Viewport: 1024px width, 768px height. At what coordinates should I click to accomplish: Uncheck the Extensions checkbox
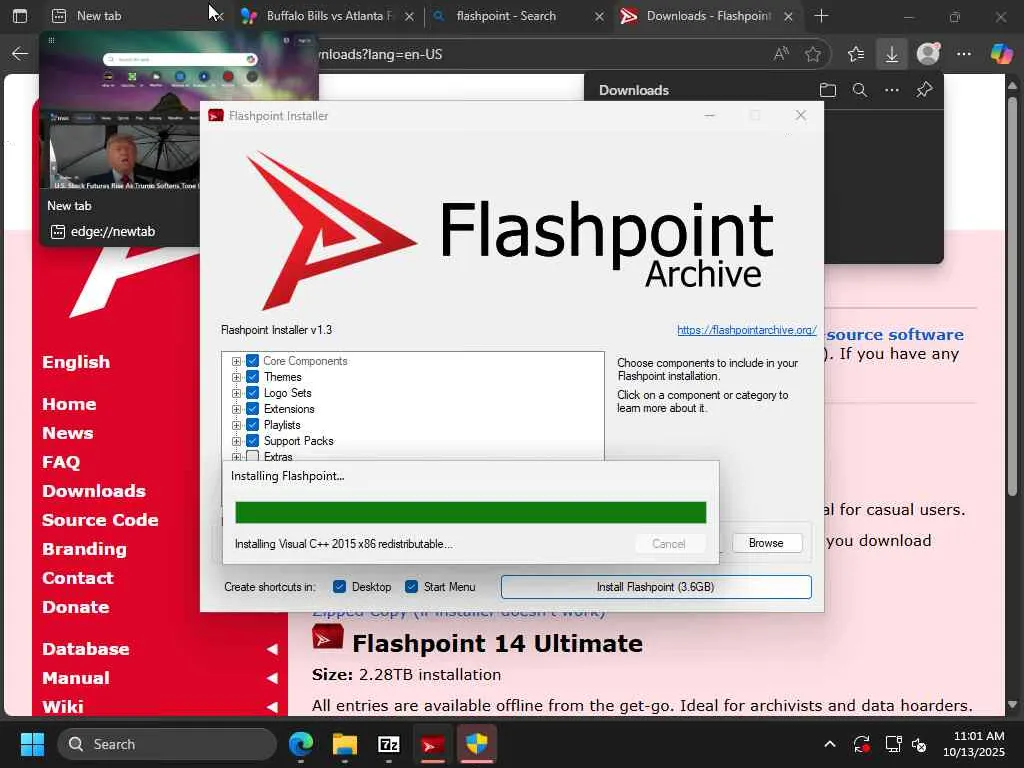[253, 409]
